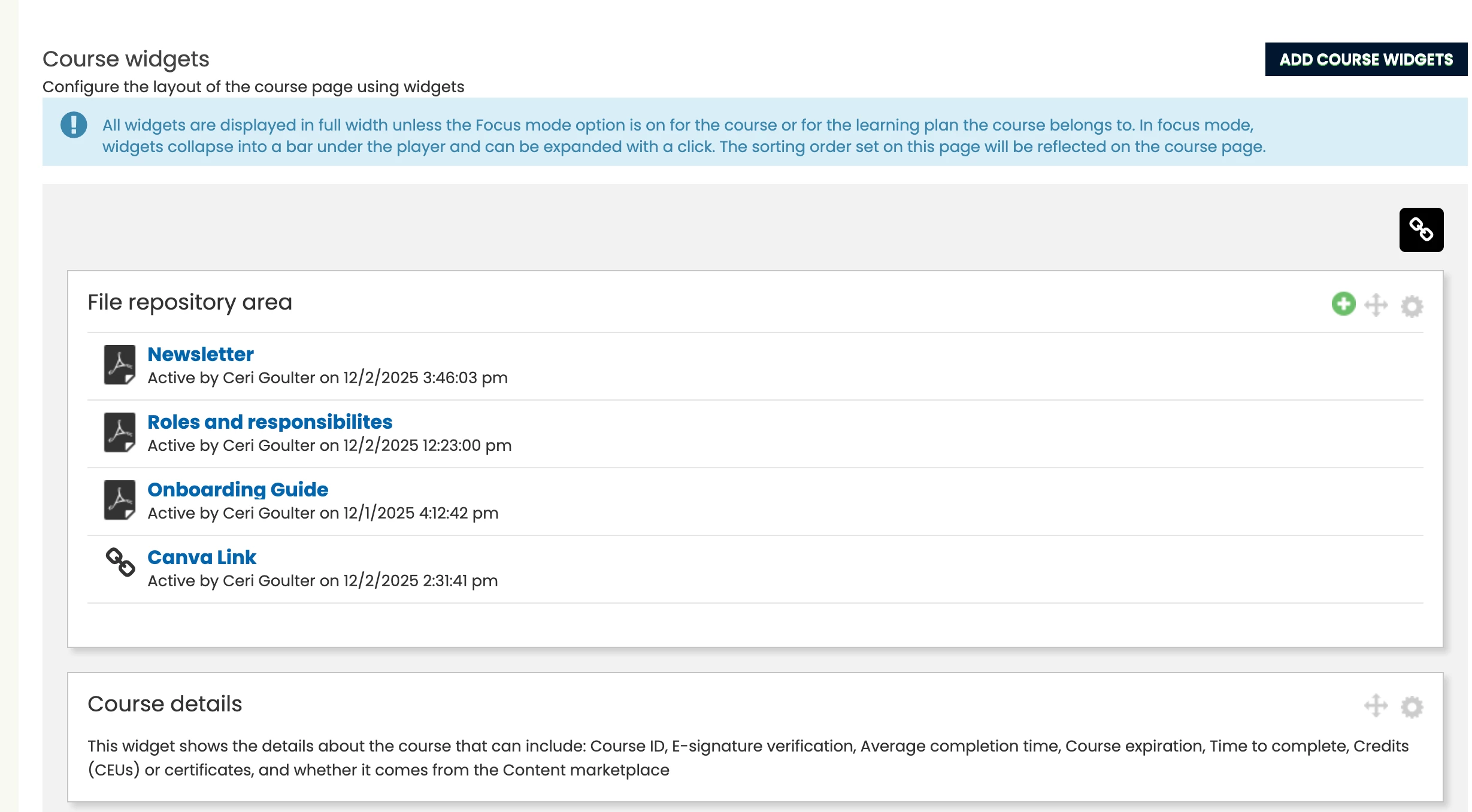
Task: Open the Onboarding Guide link
Action: 238,489
